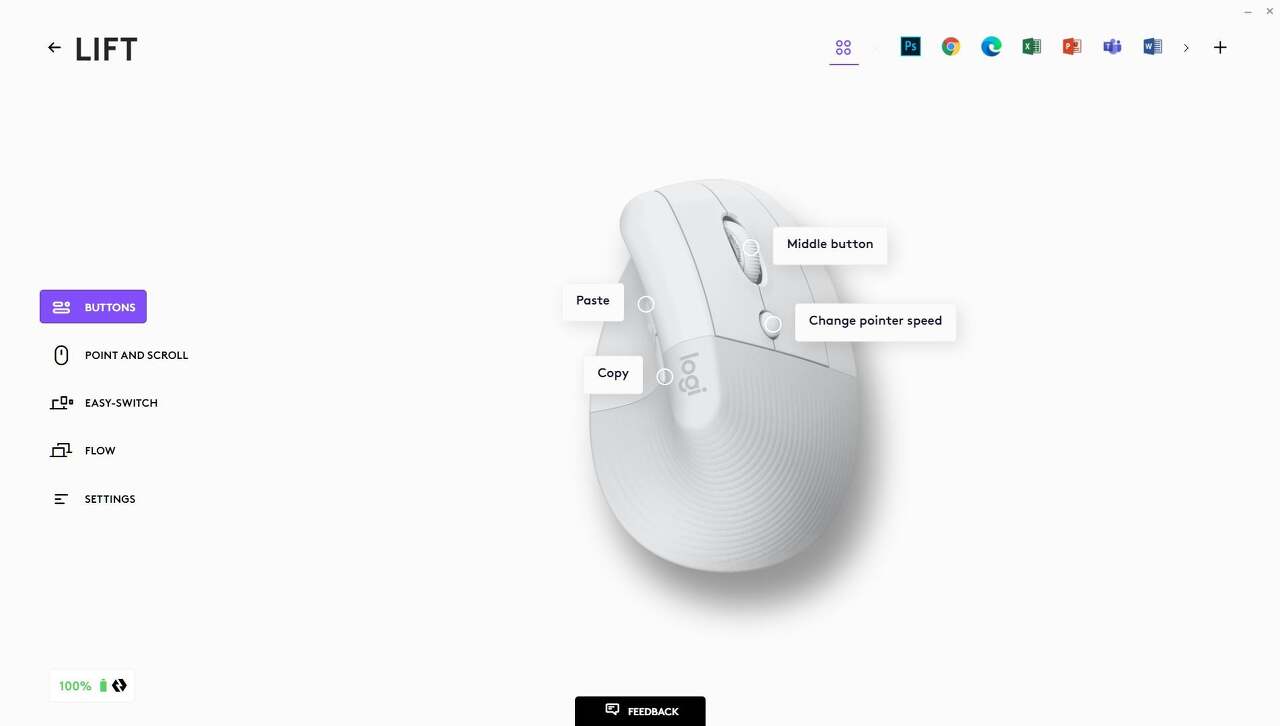Open the Excel application profile
The height and width of the screenshot is (726, 1280).
click(1032, 47)
